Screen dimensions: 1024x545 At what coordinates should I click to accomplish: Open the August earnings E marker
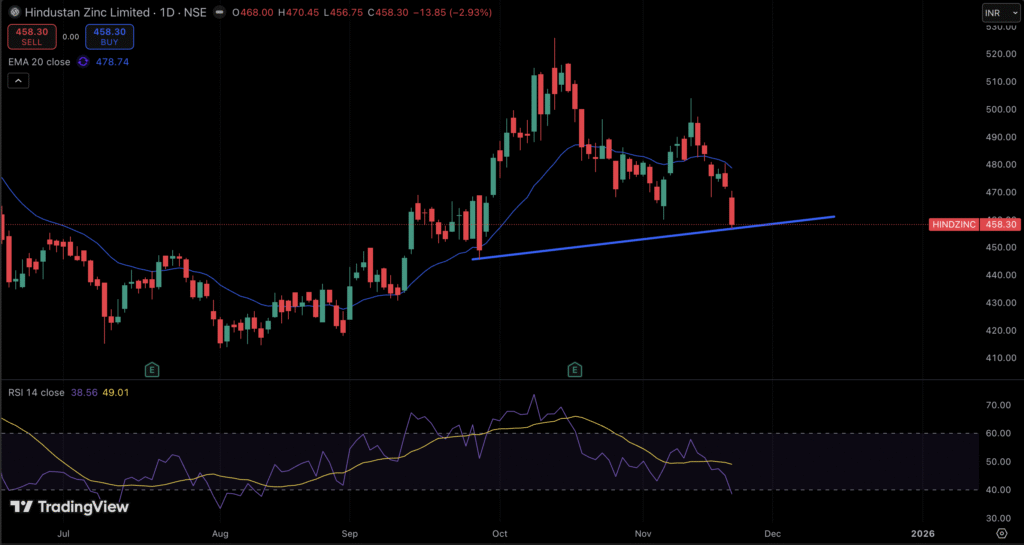[152, 369]
